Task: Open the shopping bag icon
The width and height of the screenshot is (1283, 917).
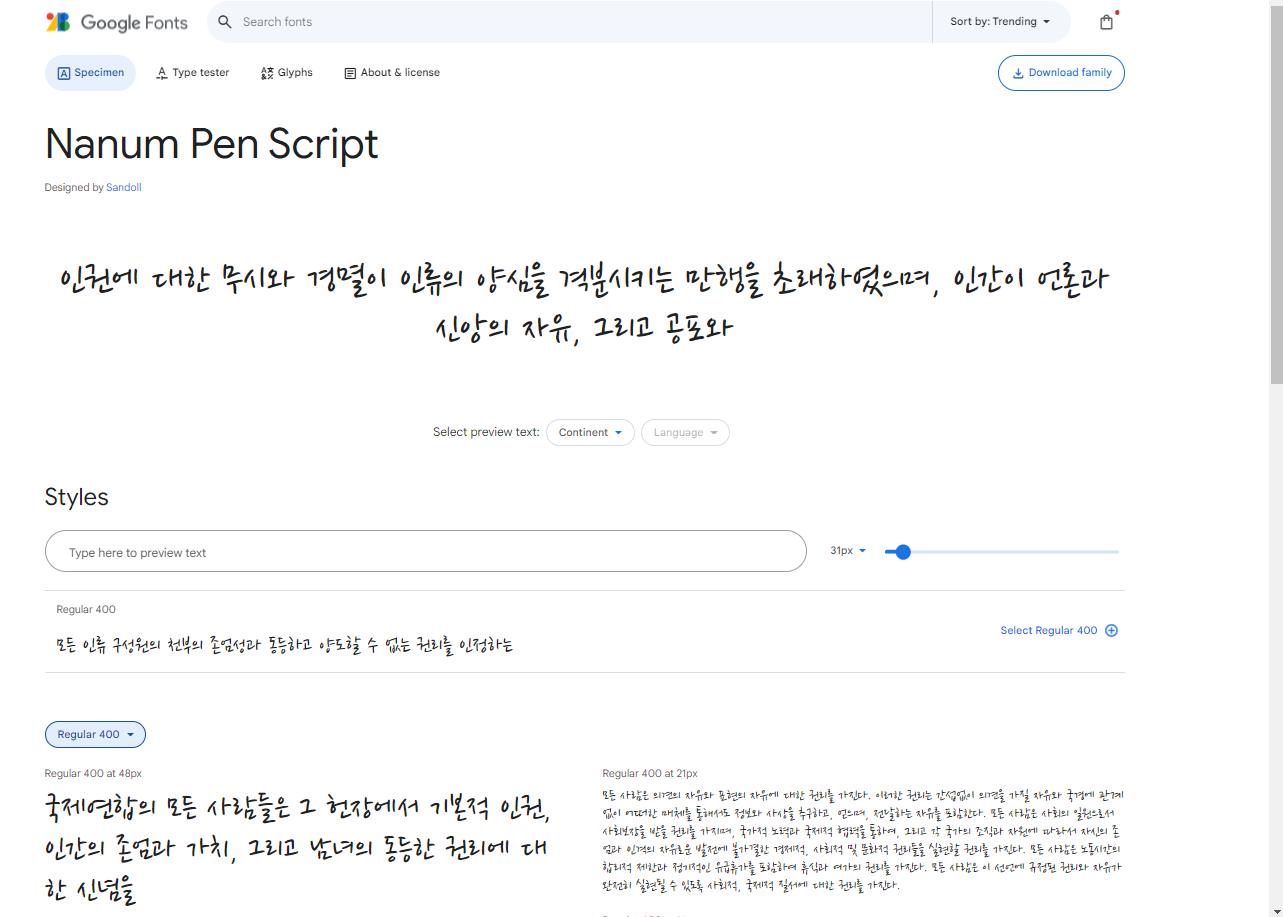Action: (1106, 22)
